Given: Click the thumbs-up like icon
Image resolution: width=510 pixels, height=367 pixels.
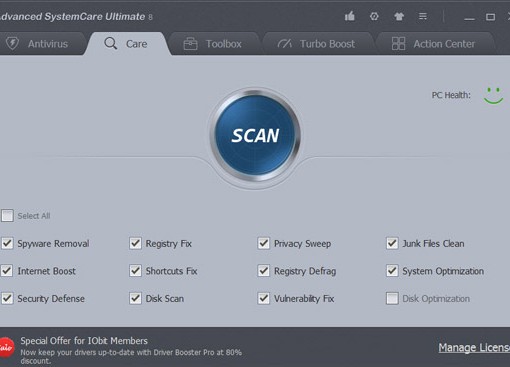Looking at the screenshot, I should pos(349,16).
